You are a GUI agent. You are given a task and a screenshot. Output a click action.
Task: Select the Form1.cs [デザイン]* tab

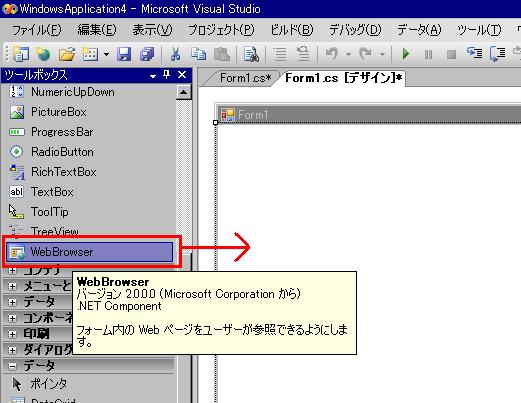(x=344, y=78)
